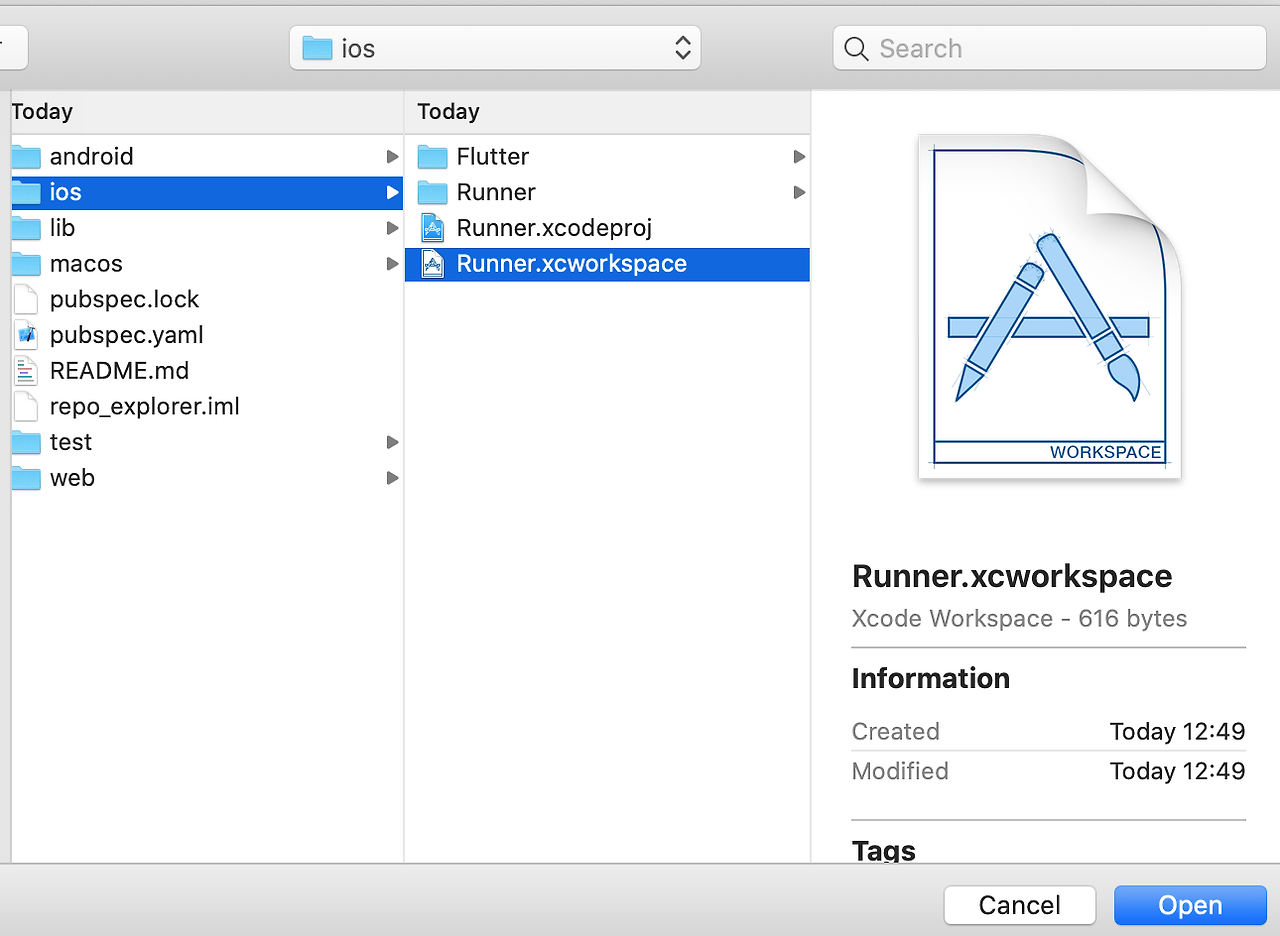Select the web folder name
1280x936 pixels.
coord(72,479)
